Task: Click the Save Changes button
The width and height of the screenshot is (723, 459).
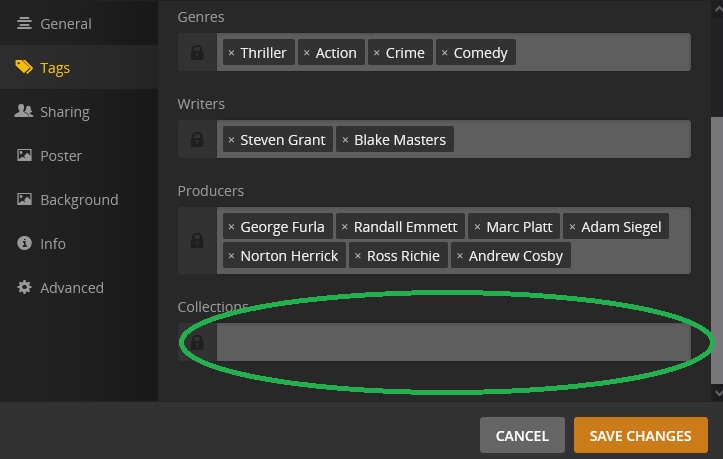Action: click(x=640, y=436)
